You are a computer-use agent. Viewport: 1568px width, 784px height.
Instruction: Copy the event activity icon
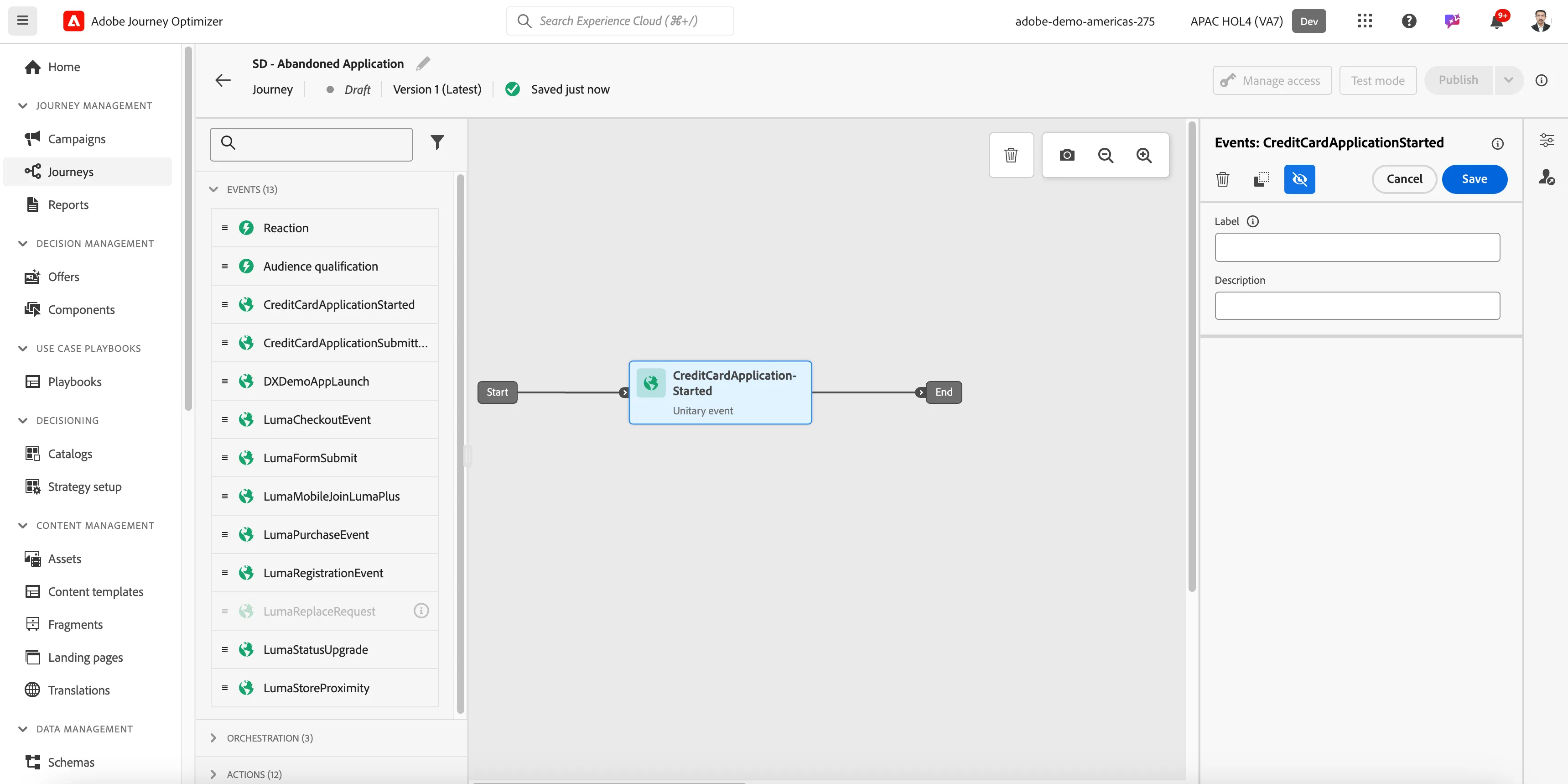1261,179
